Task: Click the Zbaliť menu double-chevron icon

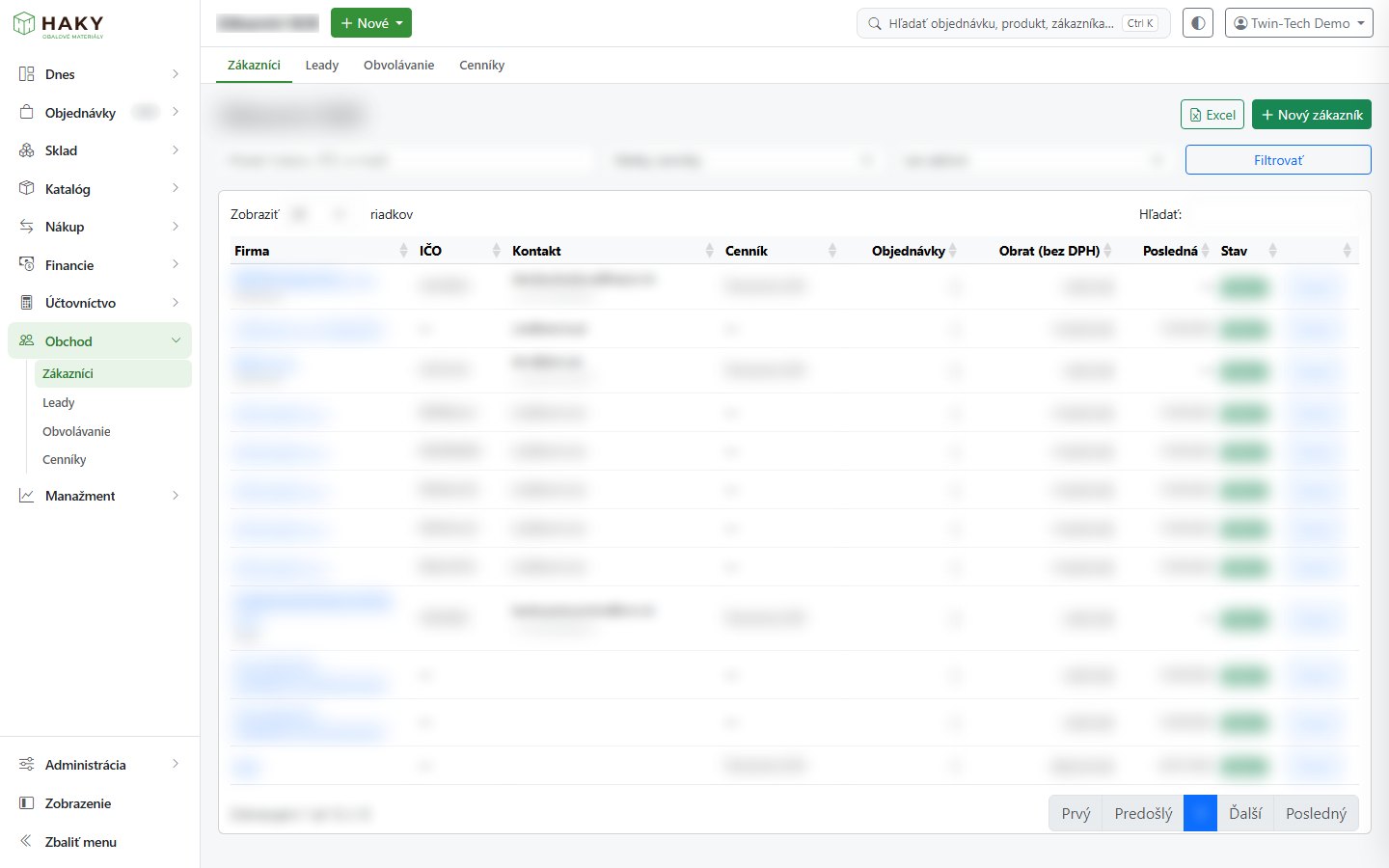Action: click(x=27, y=841)
